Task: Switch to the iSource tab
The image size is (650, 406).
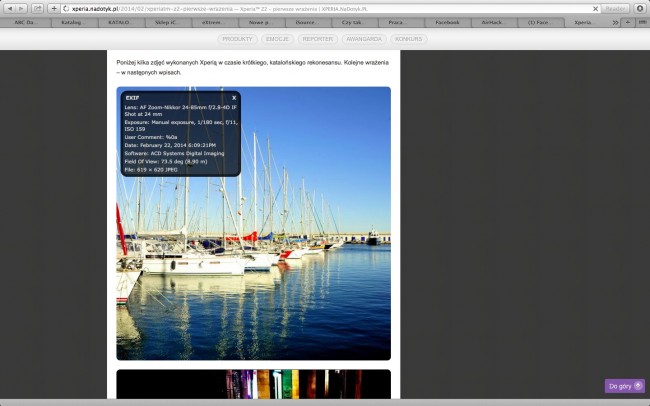Action: click(309, 22)
